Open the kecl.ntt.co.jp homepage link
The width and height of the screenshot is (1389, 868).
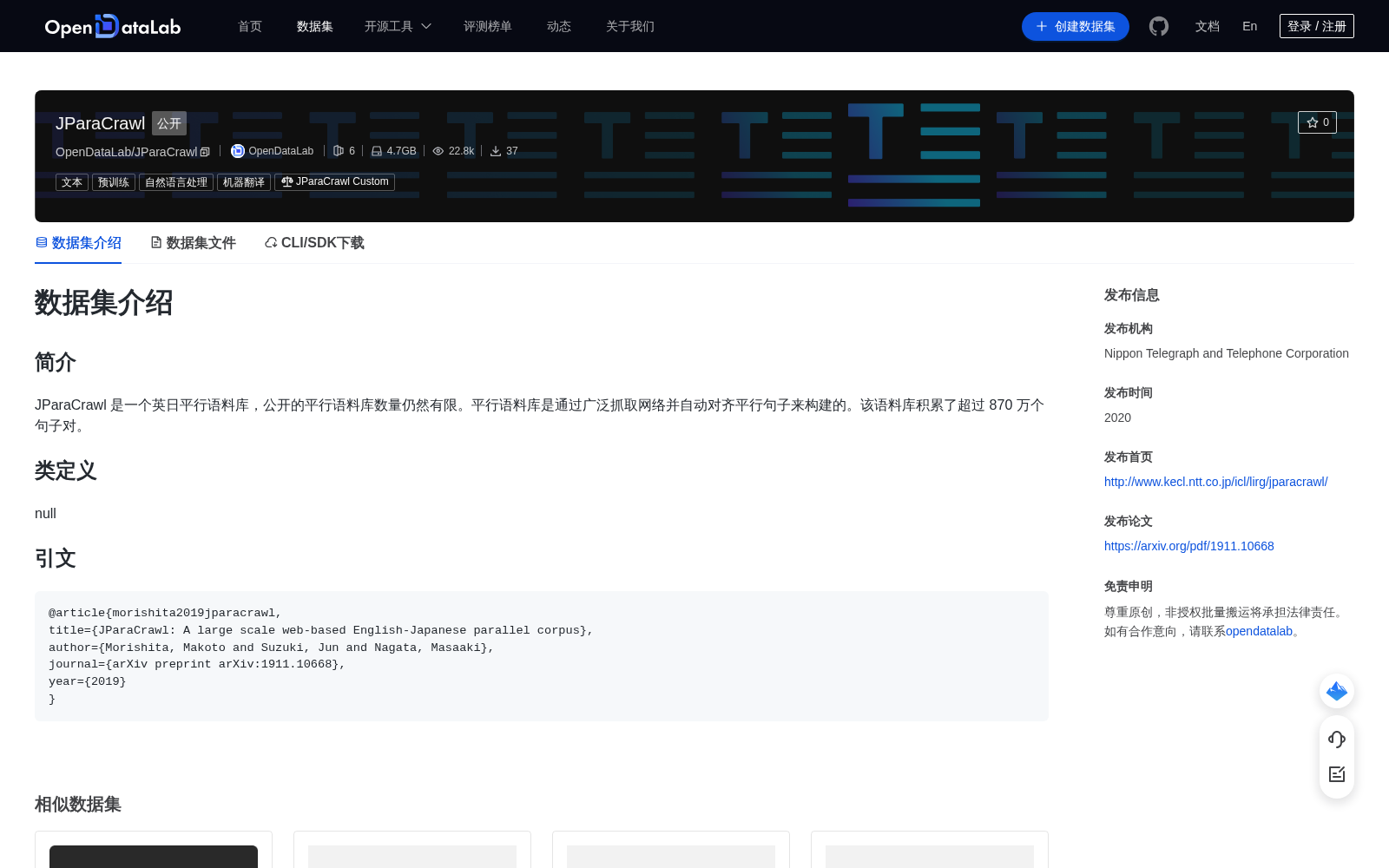[x=1215, y=482]
